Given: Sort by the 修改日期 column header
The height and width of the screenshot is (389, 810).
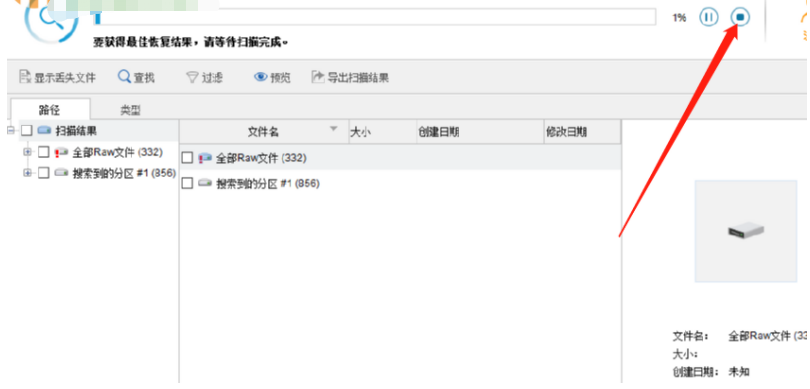Looking at the screenshot, I should [582, 132].
